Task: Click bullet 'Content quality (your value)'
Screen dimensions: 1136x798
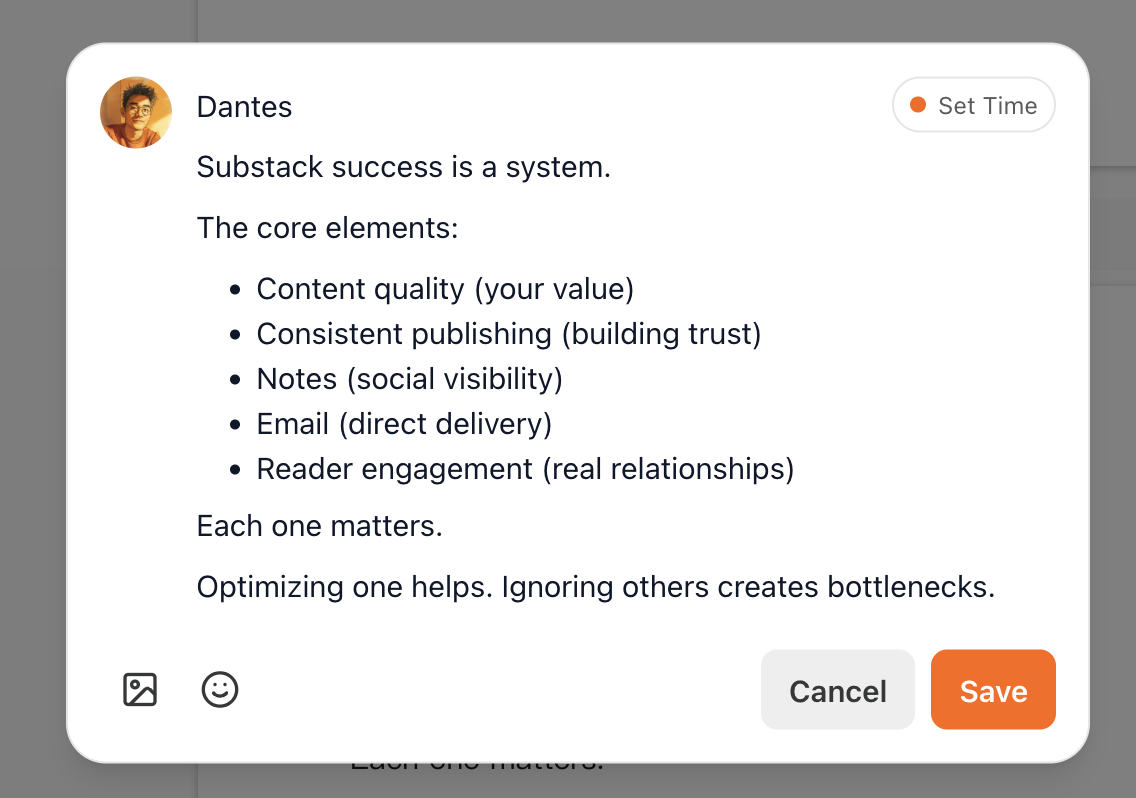Action: pyautogui.click(x=446, y=289)
